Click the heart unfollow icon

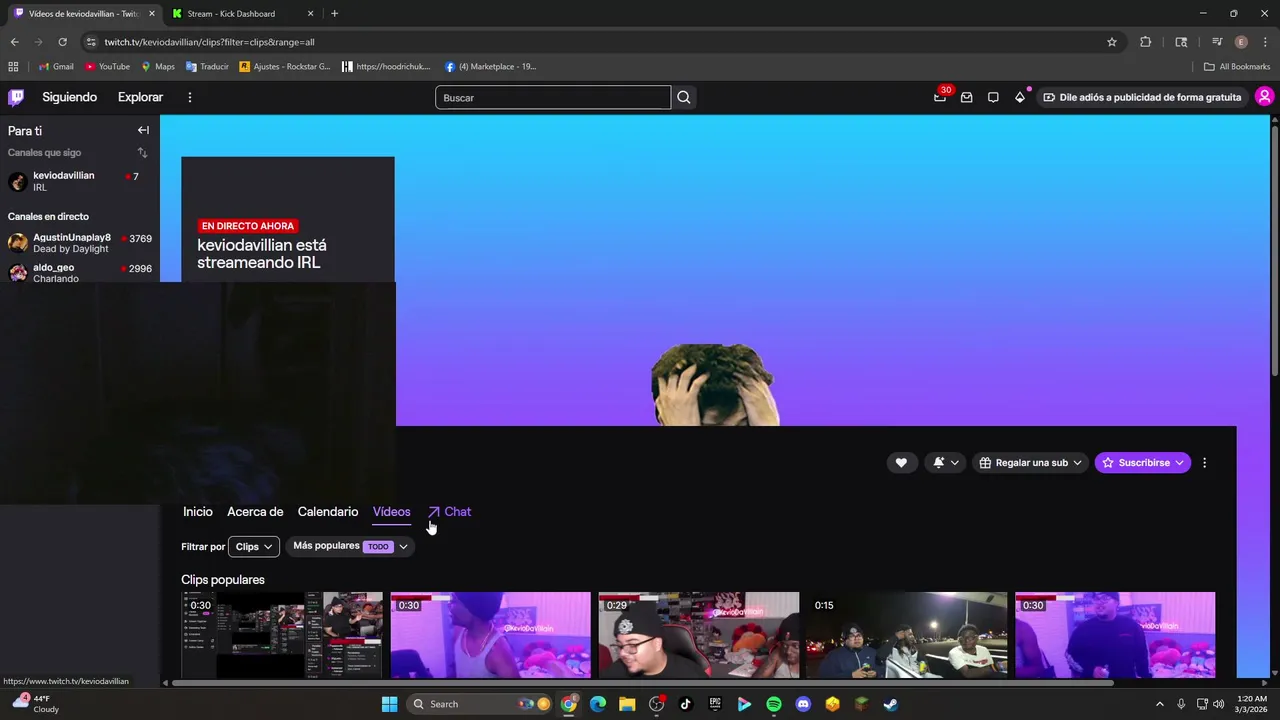click(x=901, y=463)
